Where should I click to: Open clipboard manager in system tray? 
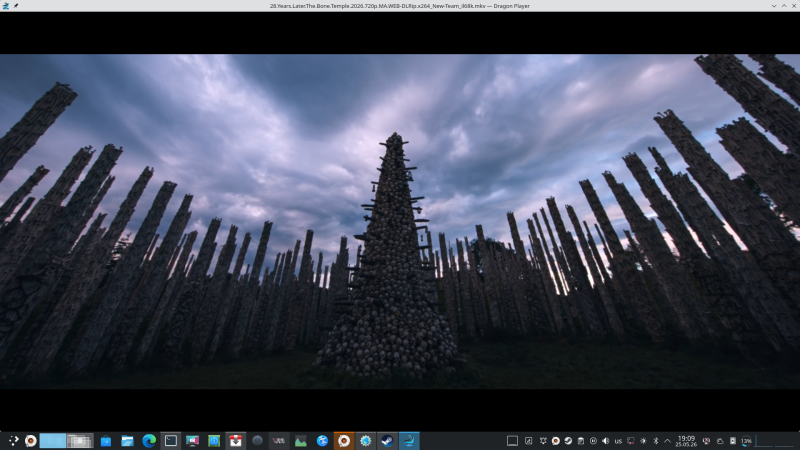pos(581,441)
